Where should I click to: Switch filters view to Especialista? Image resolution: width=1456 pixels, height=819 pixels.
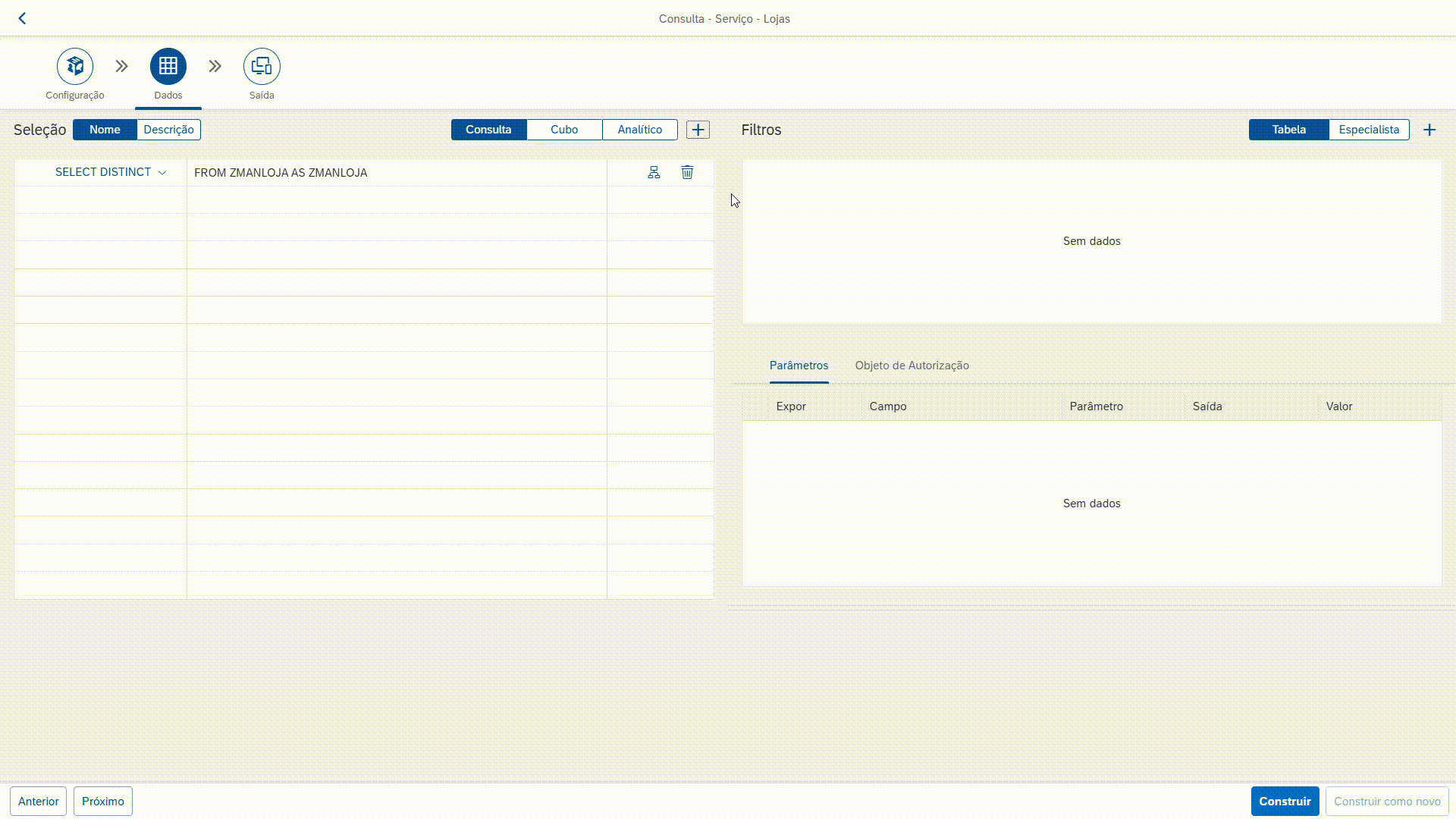click(x=1369, y=130)
